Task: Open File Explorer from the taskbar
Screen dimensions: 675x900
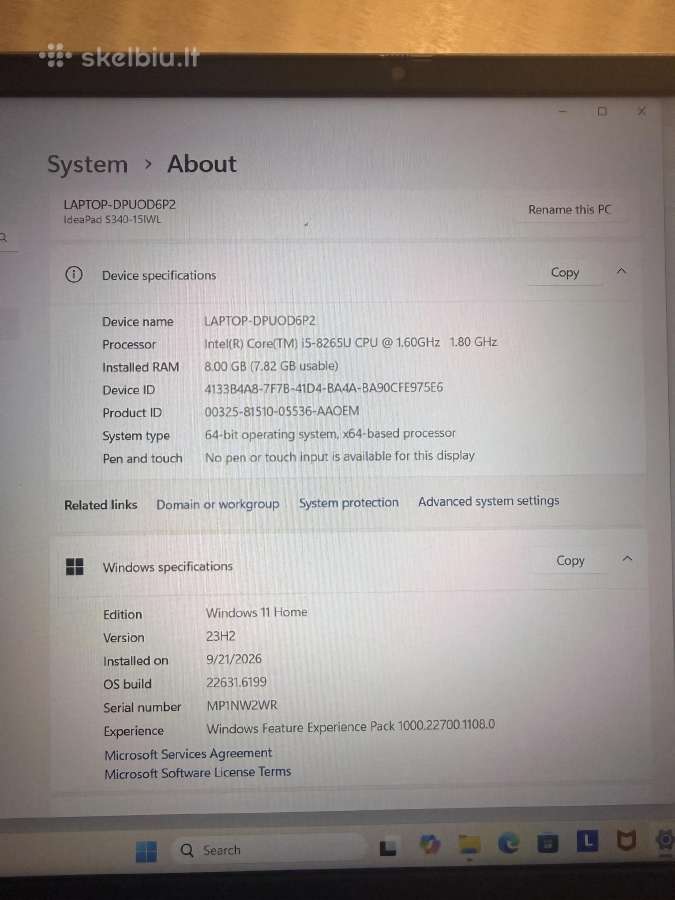Action: 469,845
